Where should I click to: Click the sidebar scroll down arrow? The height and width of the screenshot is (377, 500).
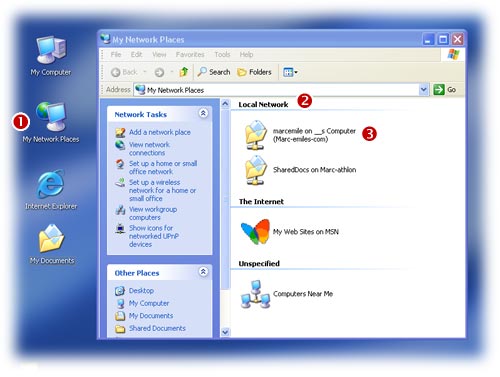tap(225, 332)
